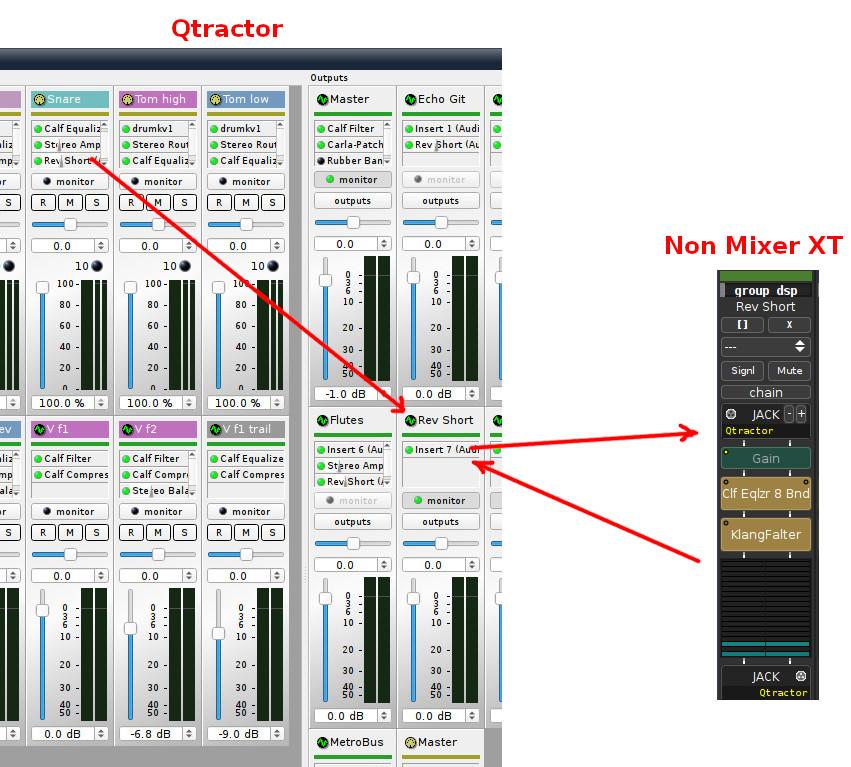Click the waveform icon on V f2 strip
The width and height of the screenshot is (851, 767).
coord(127,429)
